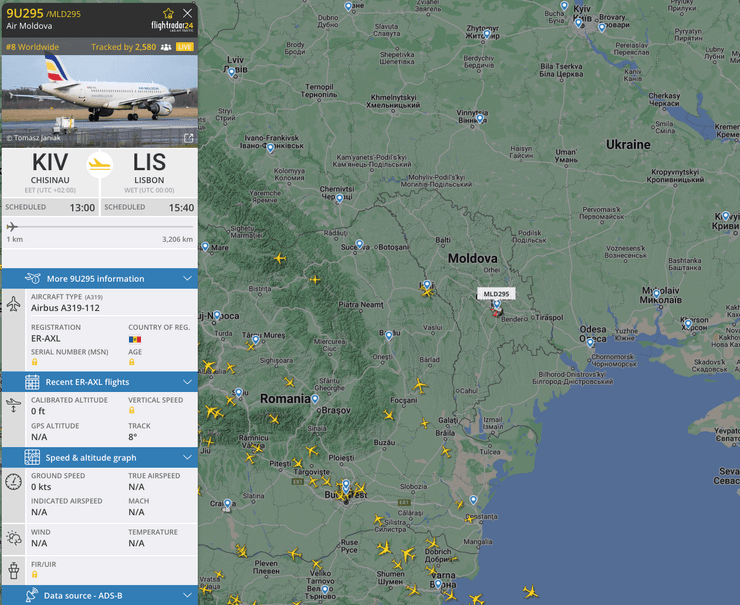Click the flight progress bar plane indicator
This screenshot has width=740, height=605.
pos(12,227)
